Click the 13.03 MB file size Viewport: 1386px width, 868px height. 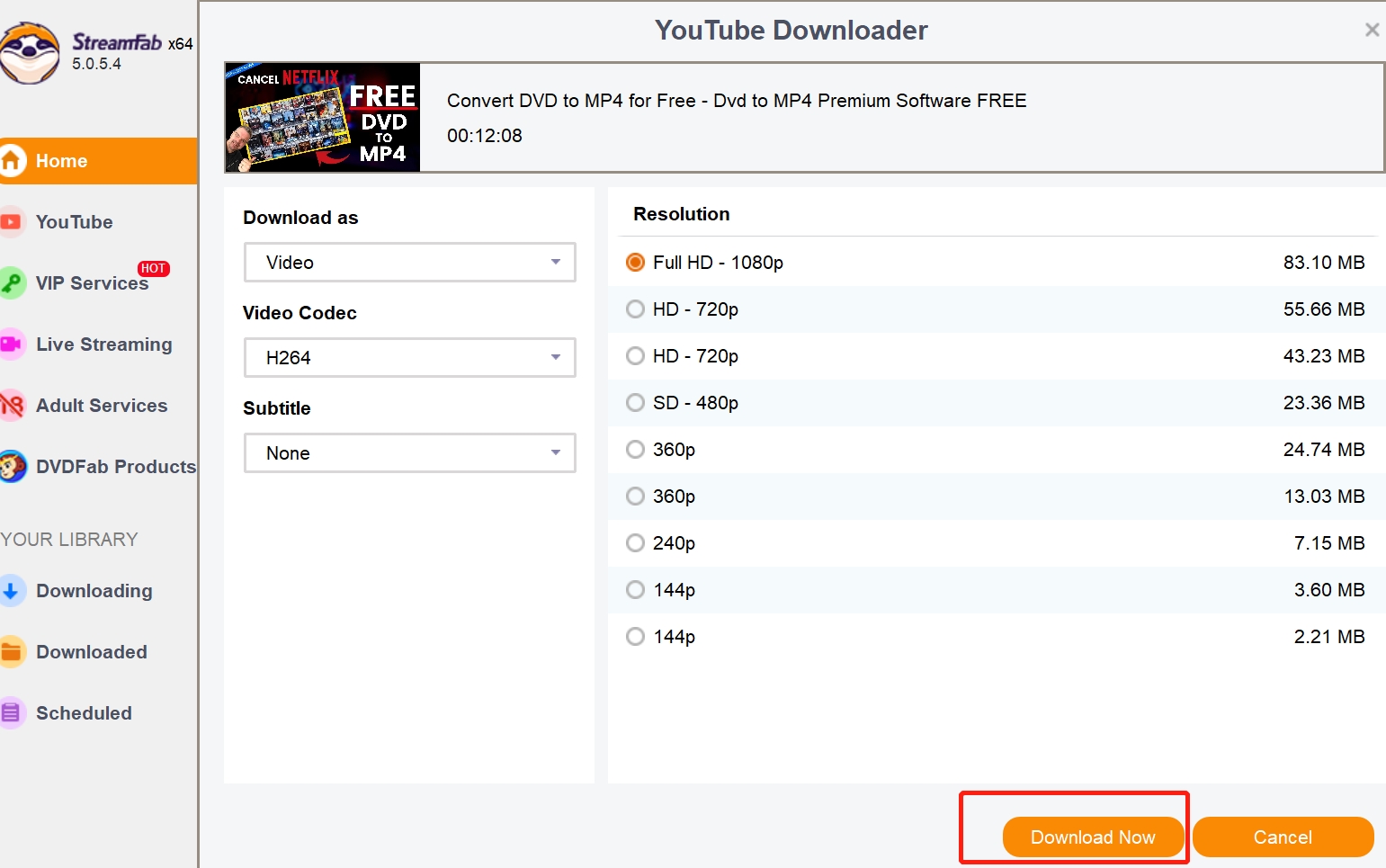(1324, 497)
